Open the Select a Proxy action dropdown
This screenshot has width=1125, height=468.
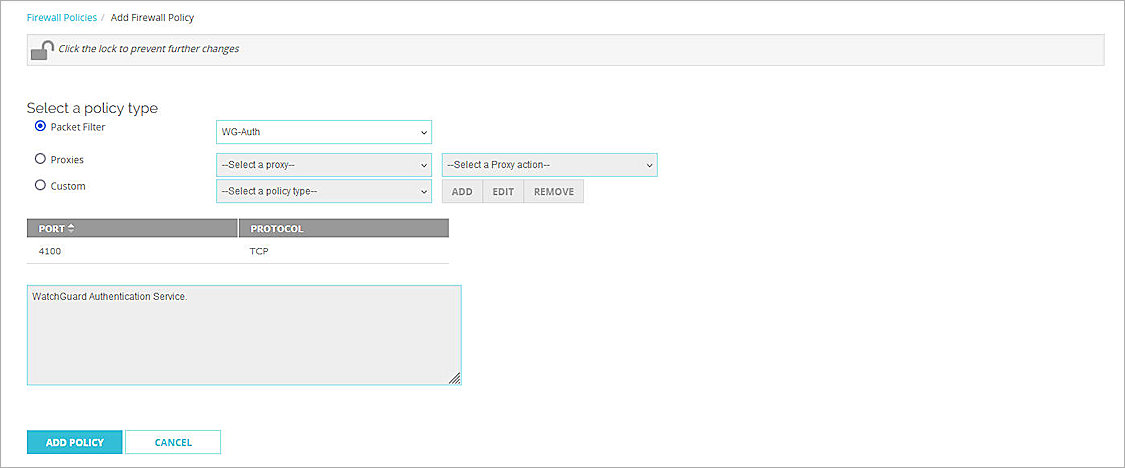pos(549,165)
